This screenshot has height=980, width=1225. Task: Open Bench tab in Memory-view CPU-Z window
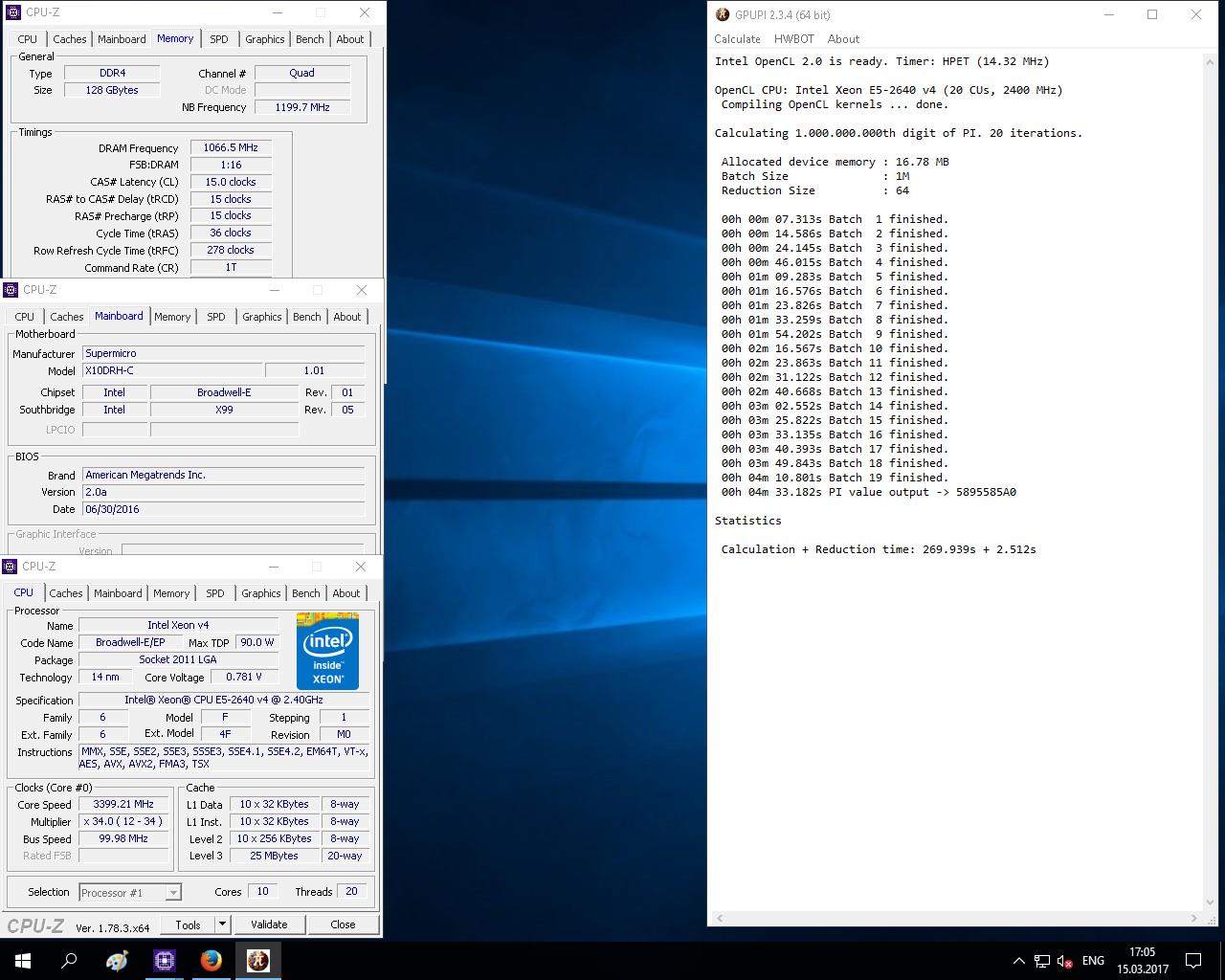coord(310,39)
